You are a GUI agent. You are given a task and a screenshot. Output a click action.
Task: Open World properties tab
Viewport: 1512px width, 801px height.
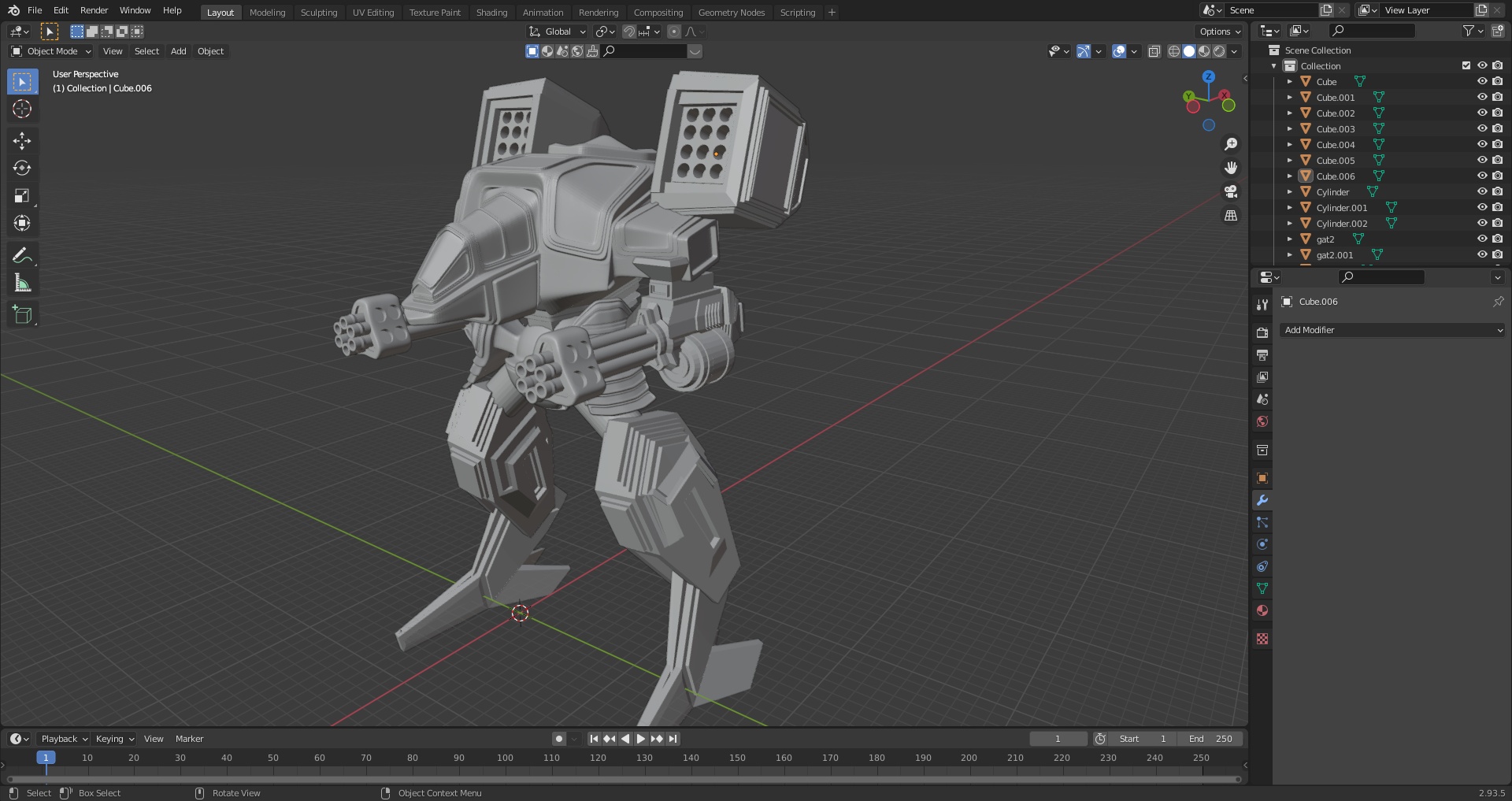(x=1262, y=421)
